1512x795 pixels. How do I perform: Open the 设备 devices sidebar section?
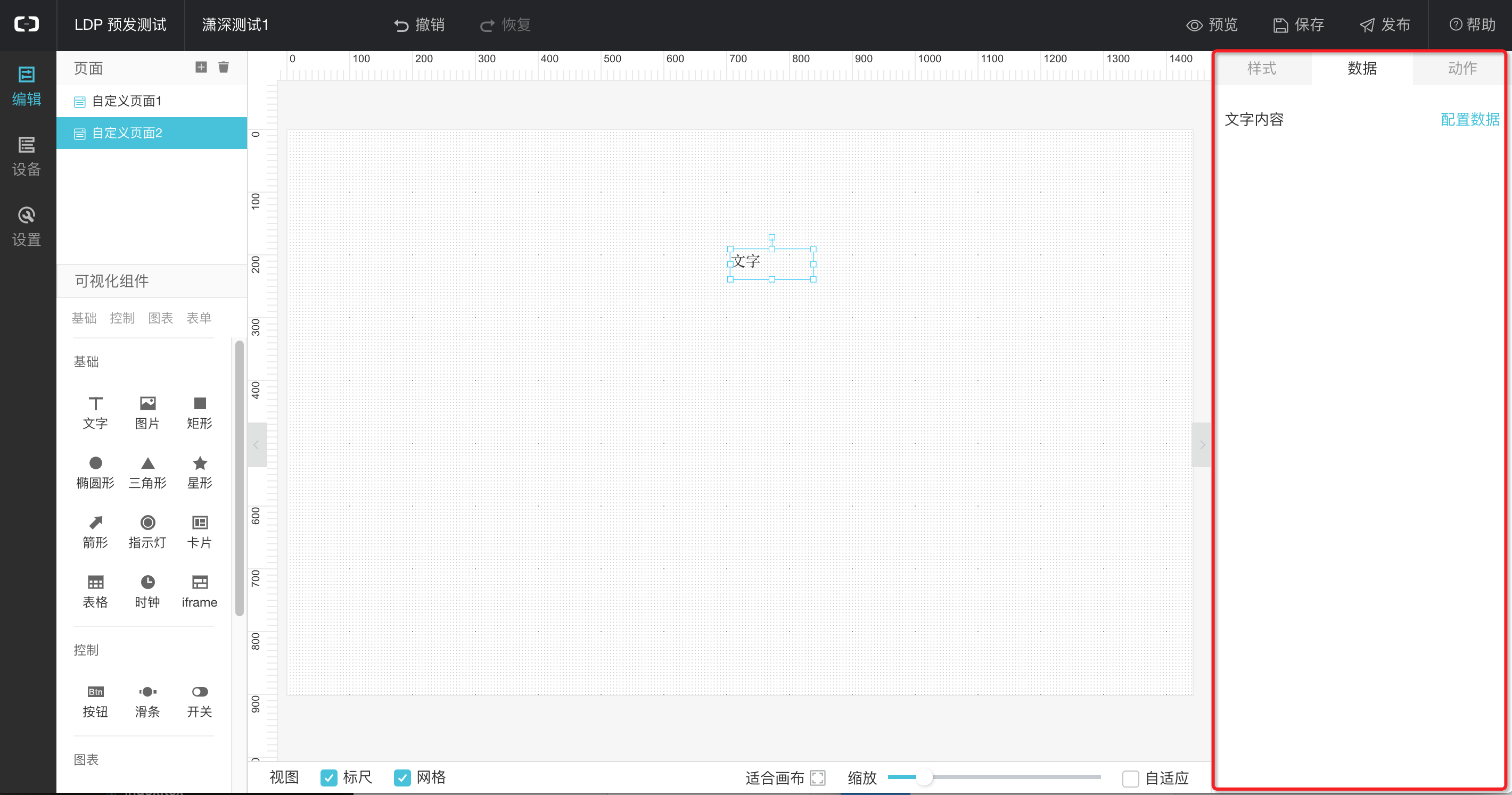coord(27,156)
